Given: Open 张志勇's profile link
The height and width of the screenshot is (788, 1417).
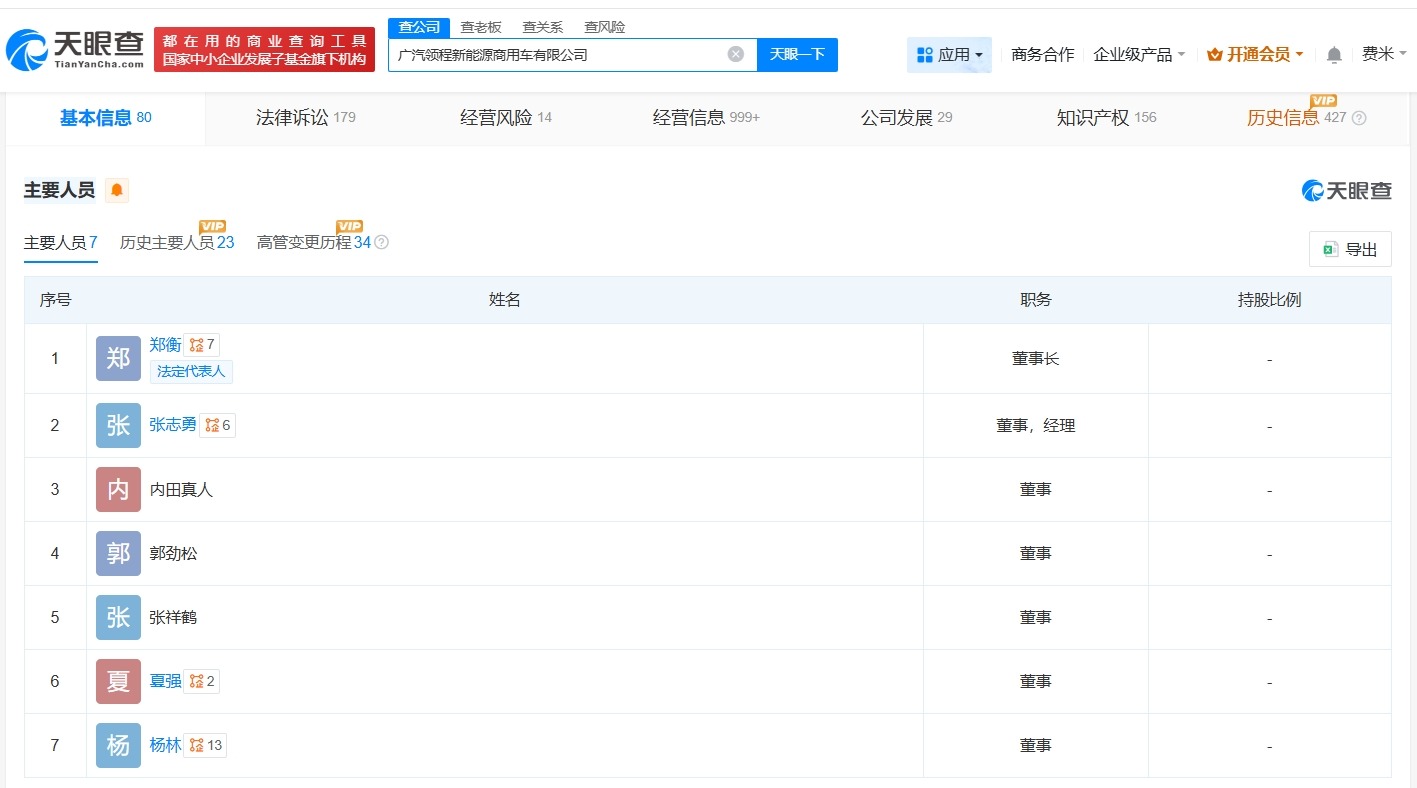Looking at the screenshot, I should tap(172, 424).
